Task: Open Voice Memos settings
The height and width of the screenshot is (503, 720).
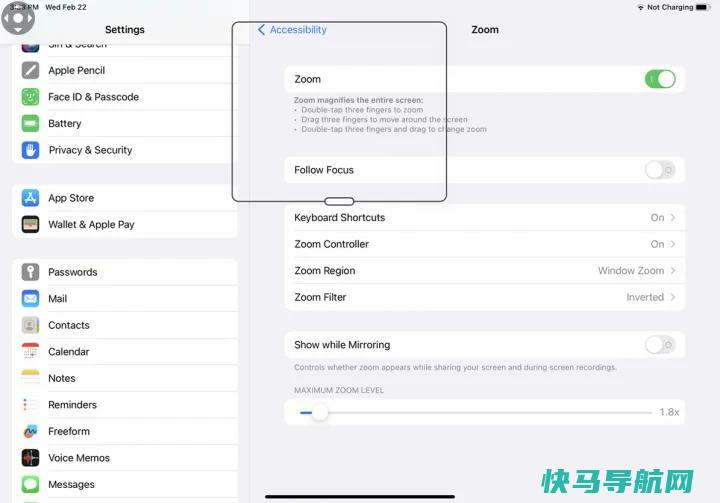Action: tap(125, 458)
